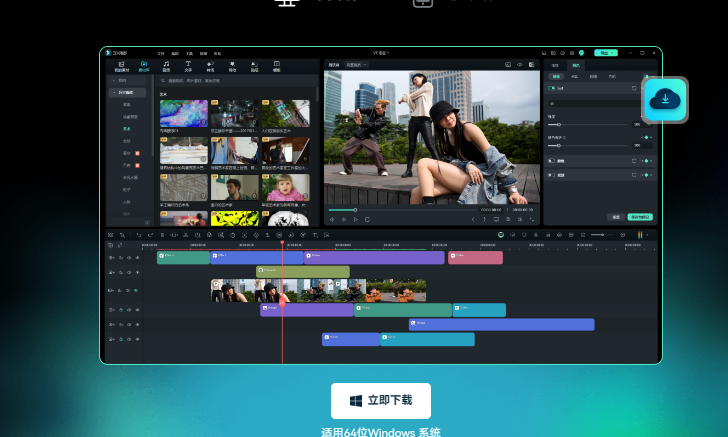The width and height of the screenshot is (728, 437).
Task: Click the preview playback progress handle
Action: (355, 210)
